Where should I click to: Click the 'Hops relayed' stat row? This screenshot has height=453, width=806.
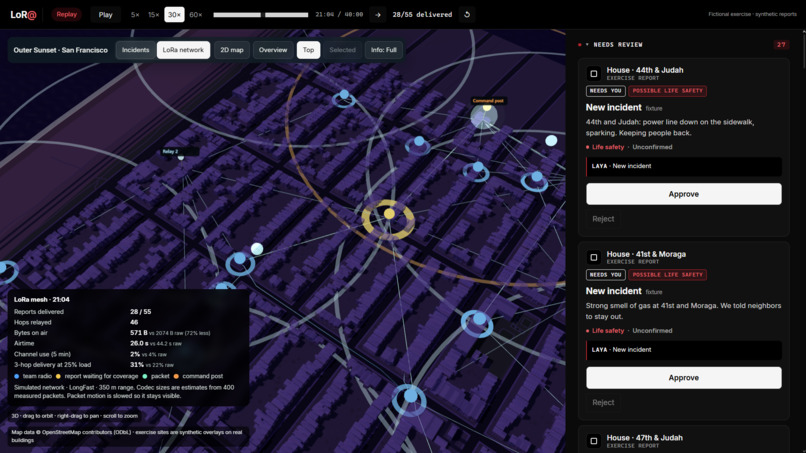127,322
